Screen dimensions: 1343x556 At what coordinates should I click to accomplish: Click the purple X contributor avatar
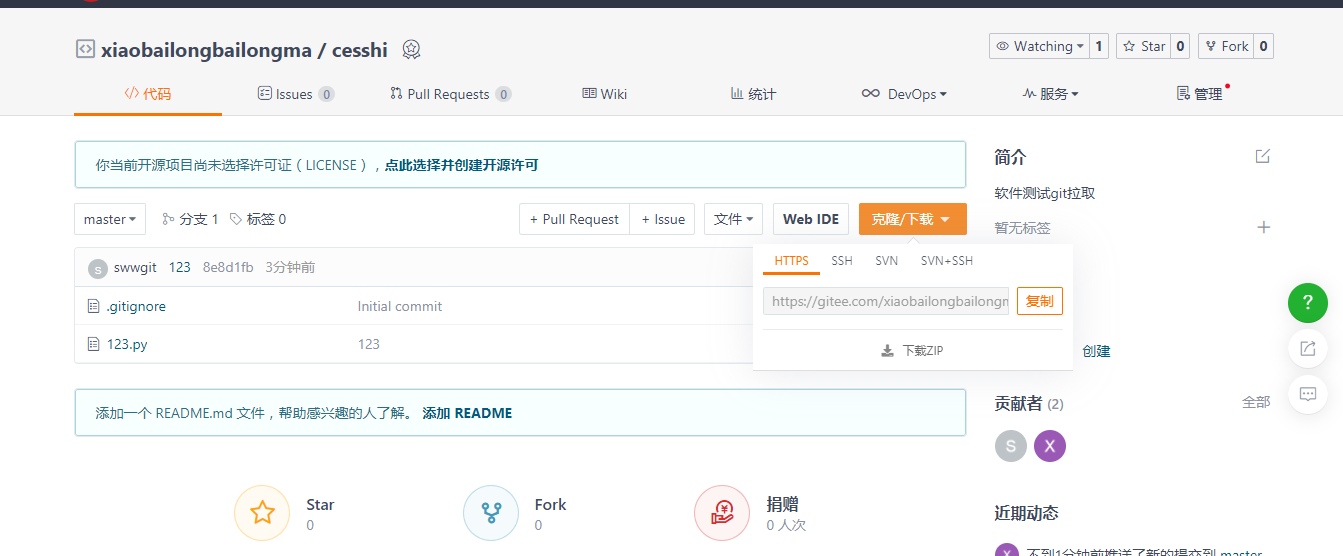[x=1050, y=446]
